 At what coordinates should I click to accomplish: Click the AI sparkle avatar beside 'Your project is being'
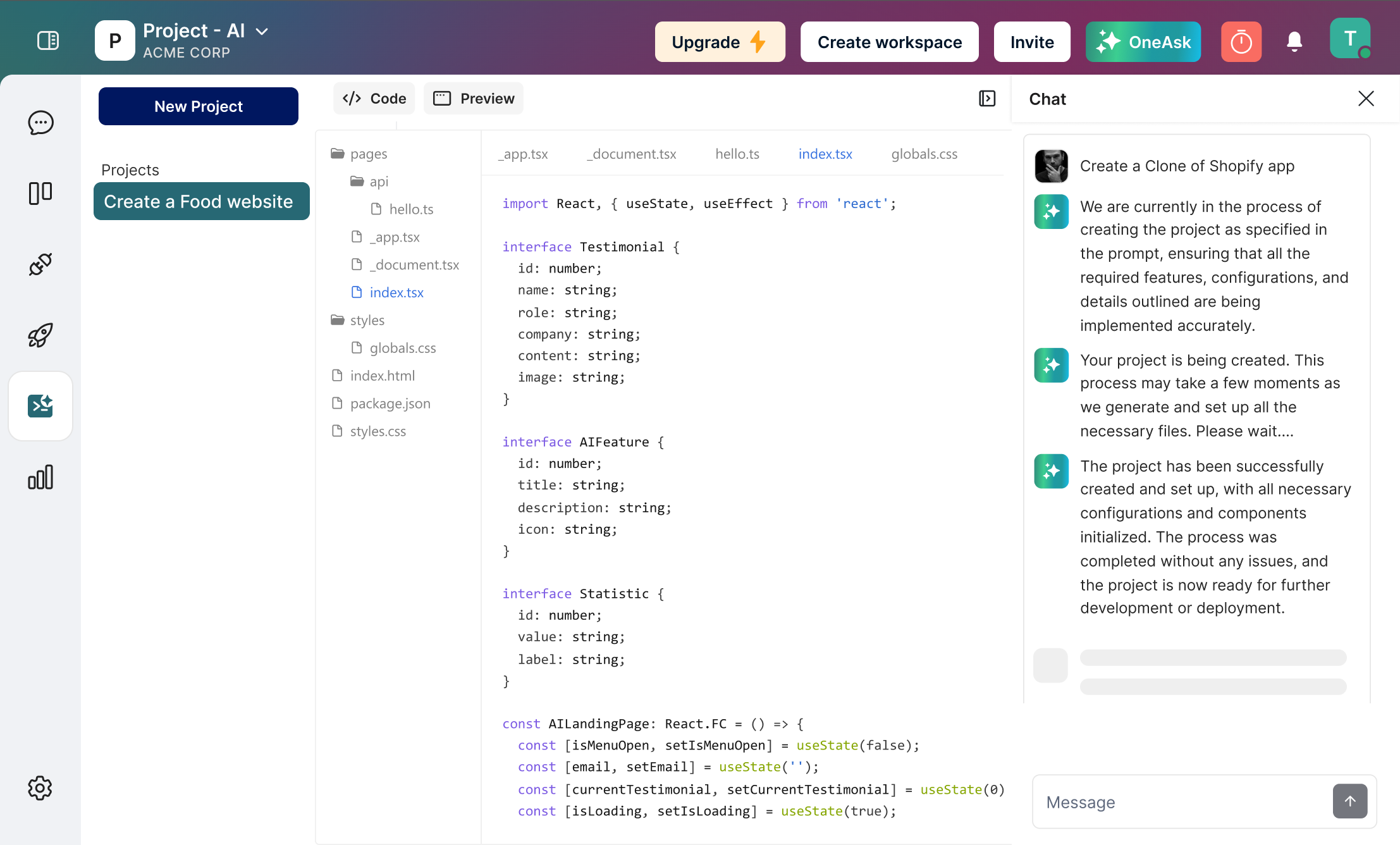[x=1052, y=365]
